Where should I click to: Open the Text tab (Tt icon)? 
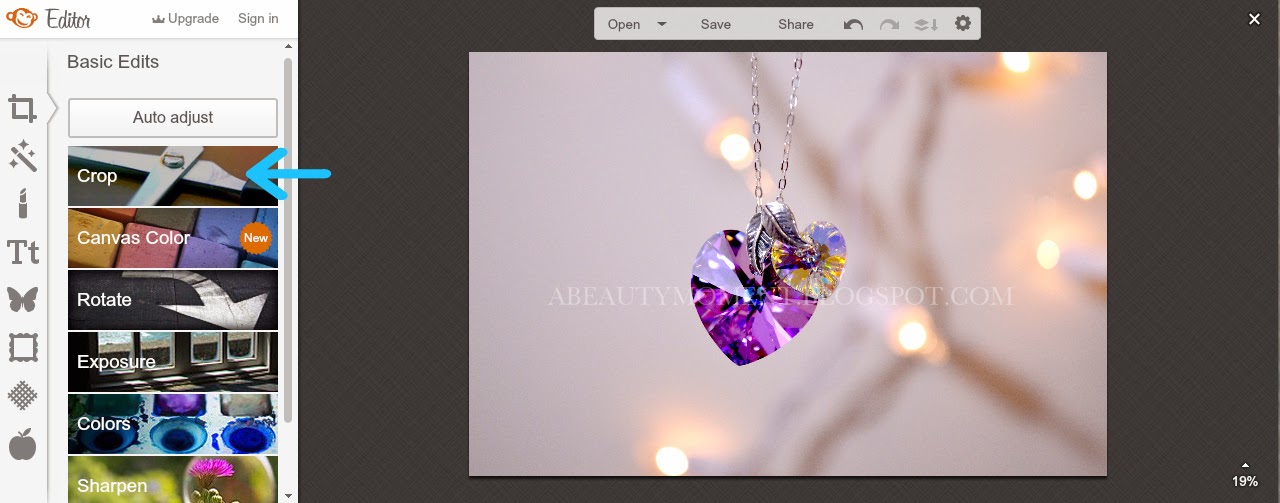coord(23,252)
